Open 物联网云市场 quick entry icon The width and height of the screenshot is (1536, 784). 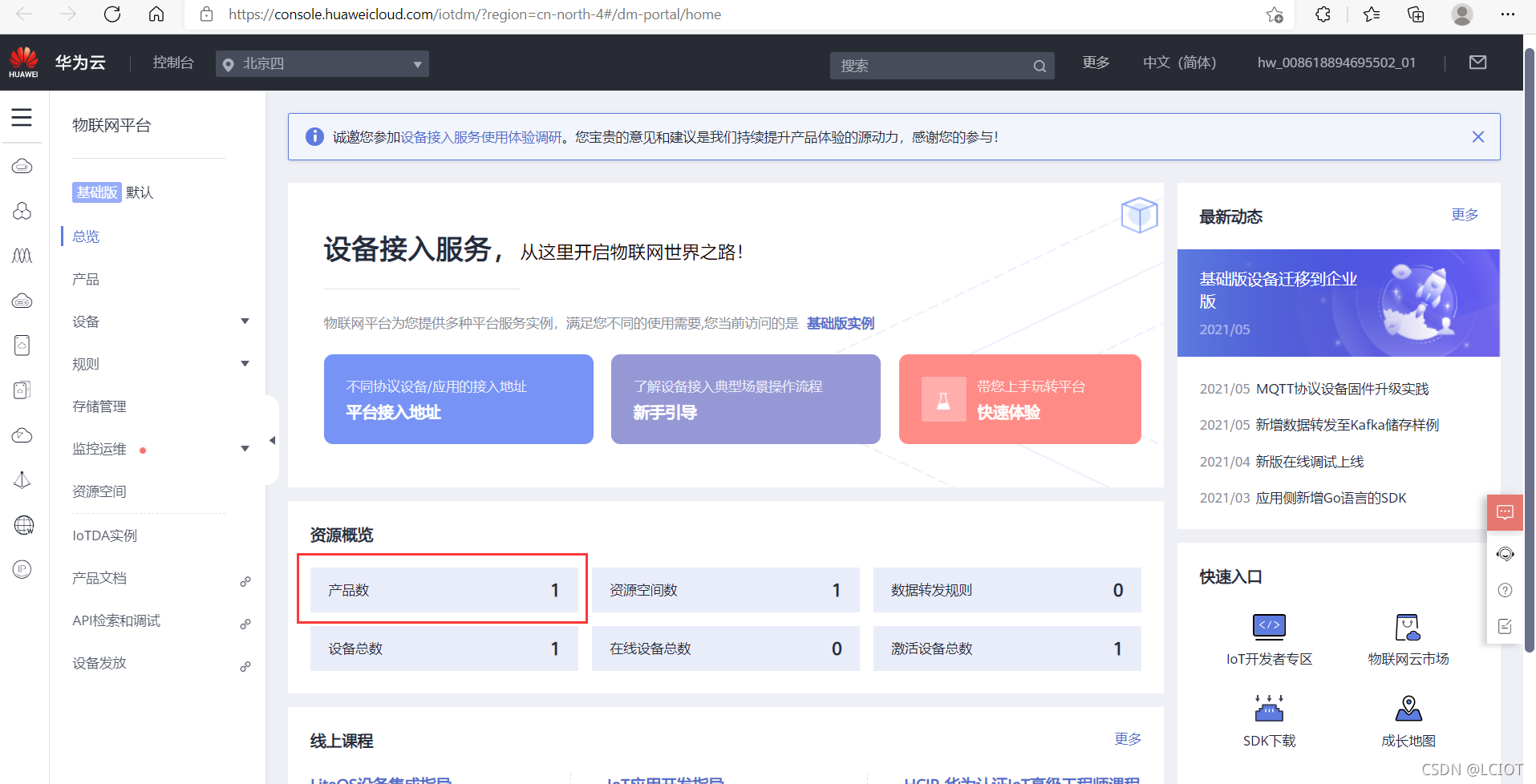click(1408, 627)
